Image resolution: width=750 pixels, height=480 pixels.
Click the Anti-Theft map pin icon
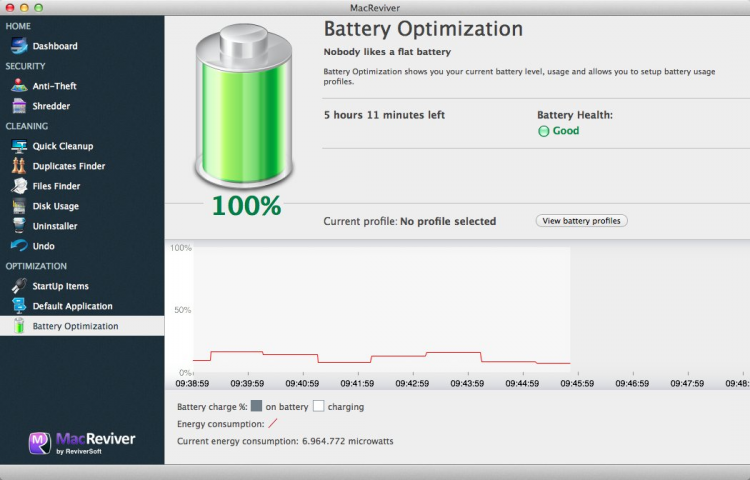coord(19,86)
